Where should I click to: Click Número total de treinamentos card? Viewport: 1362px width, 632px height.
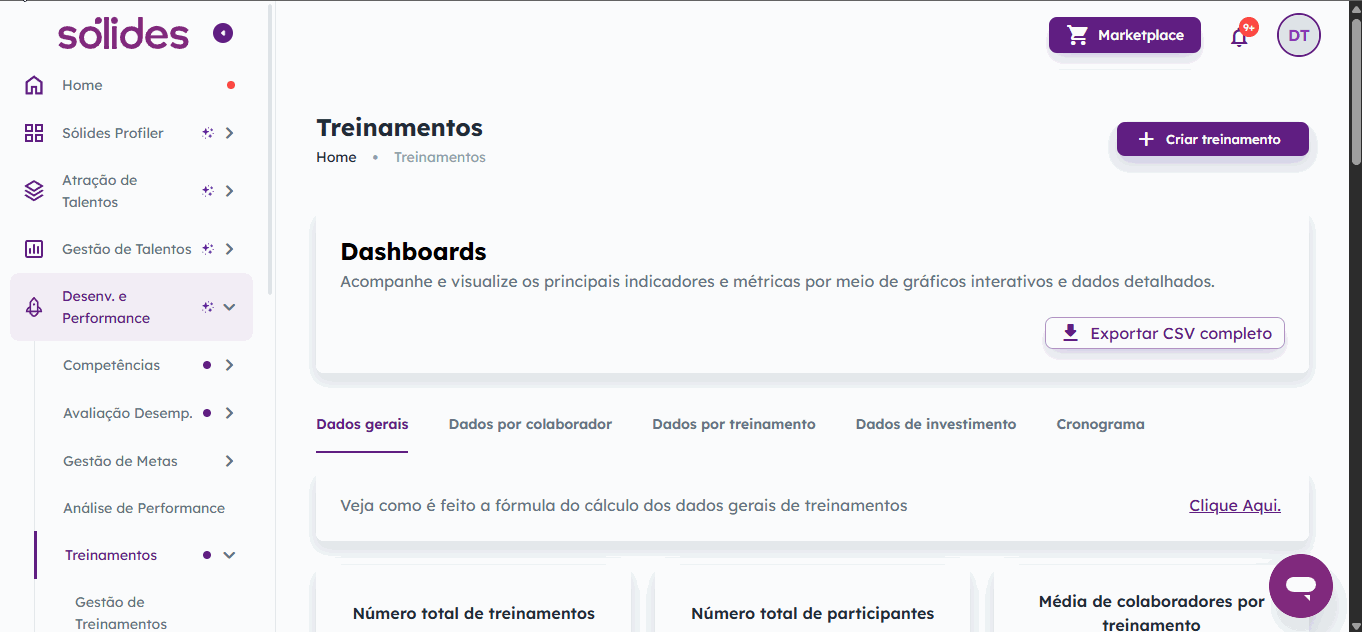click(x=474, y=603)
